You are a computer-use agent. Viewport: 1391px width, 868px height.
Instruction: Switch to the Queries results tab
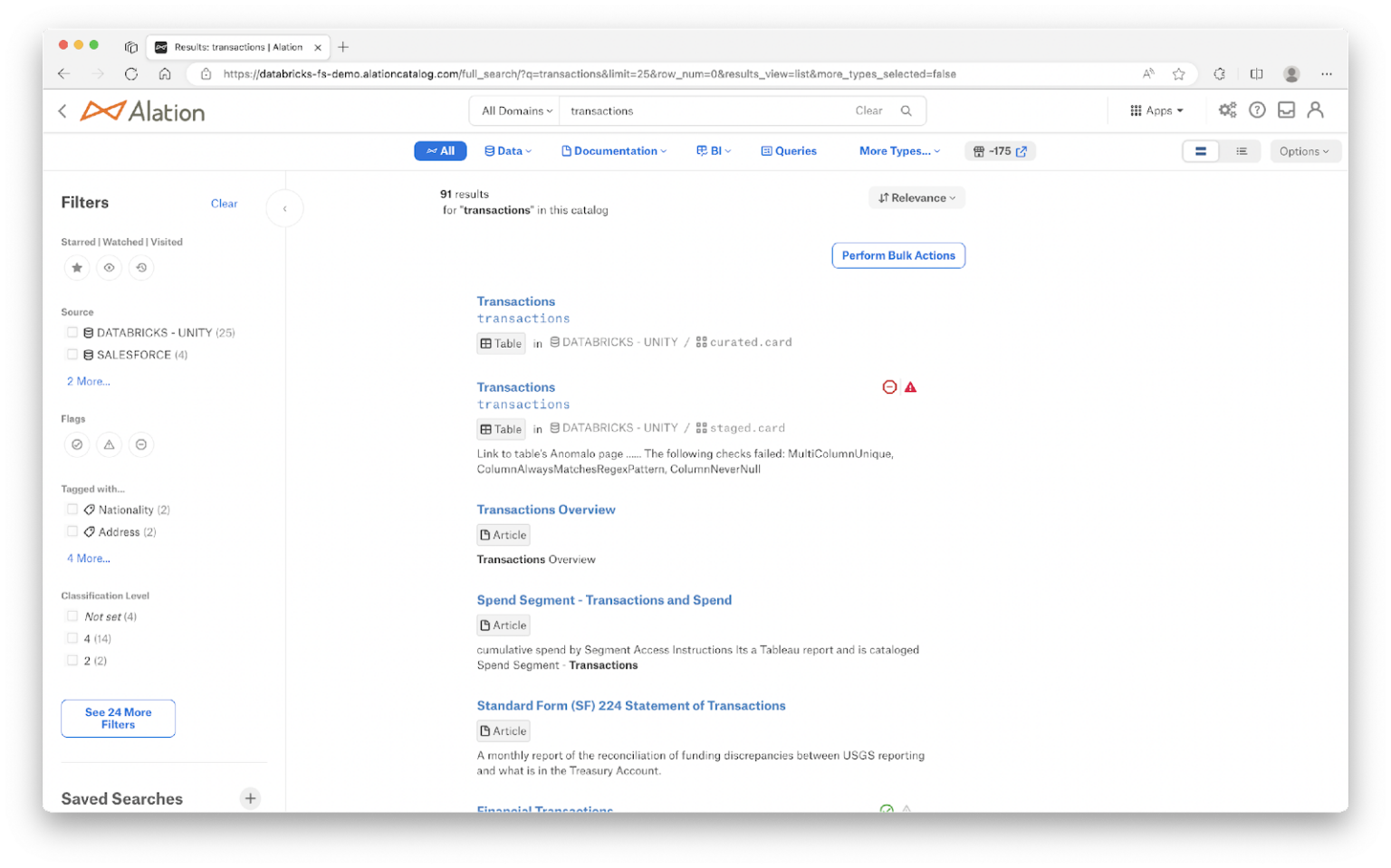click(788, 150)
